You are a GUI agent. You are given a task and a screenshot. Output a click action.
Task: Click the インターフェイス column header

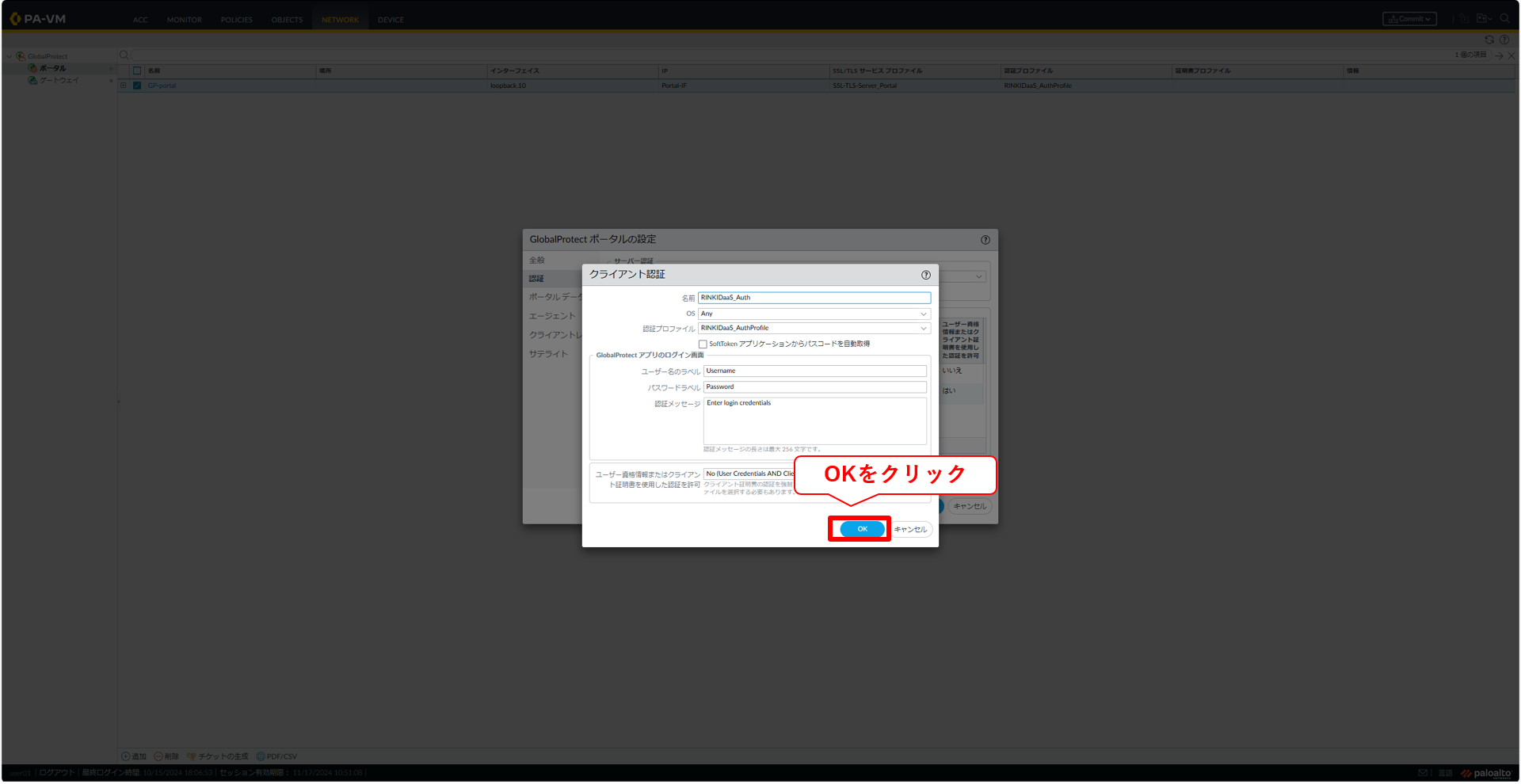(572, 71)
